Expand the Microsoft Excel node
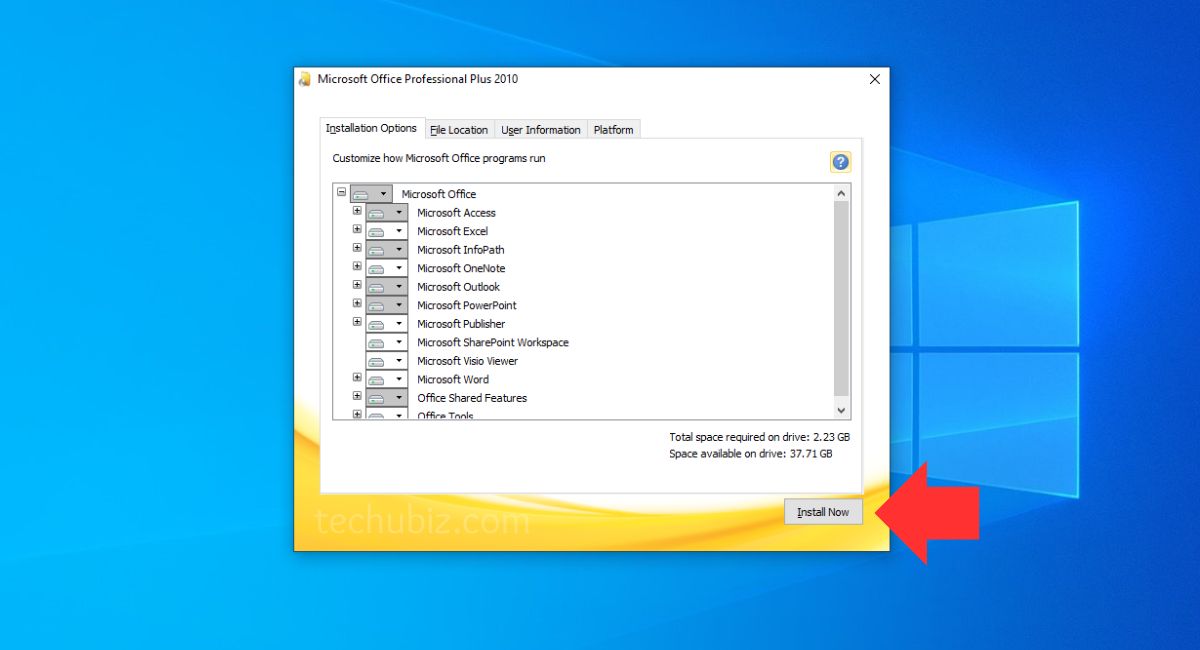The width and height of the screenshot is (1200, 650). click(x=357, y=230)
